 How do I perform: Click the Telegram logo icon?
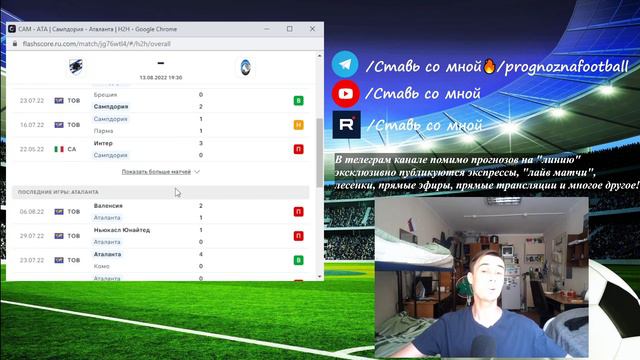point(345,64)
